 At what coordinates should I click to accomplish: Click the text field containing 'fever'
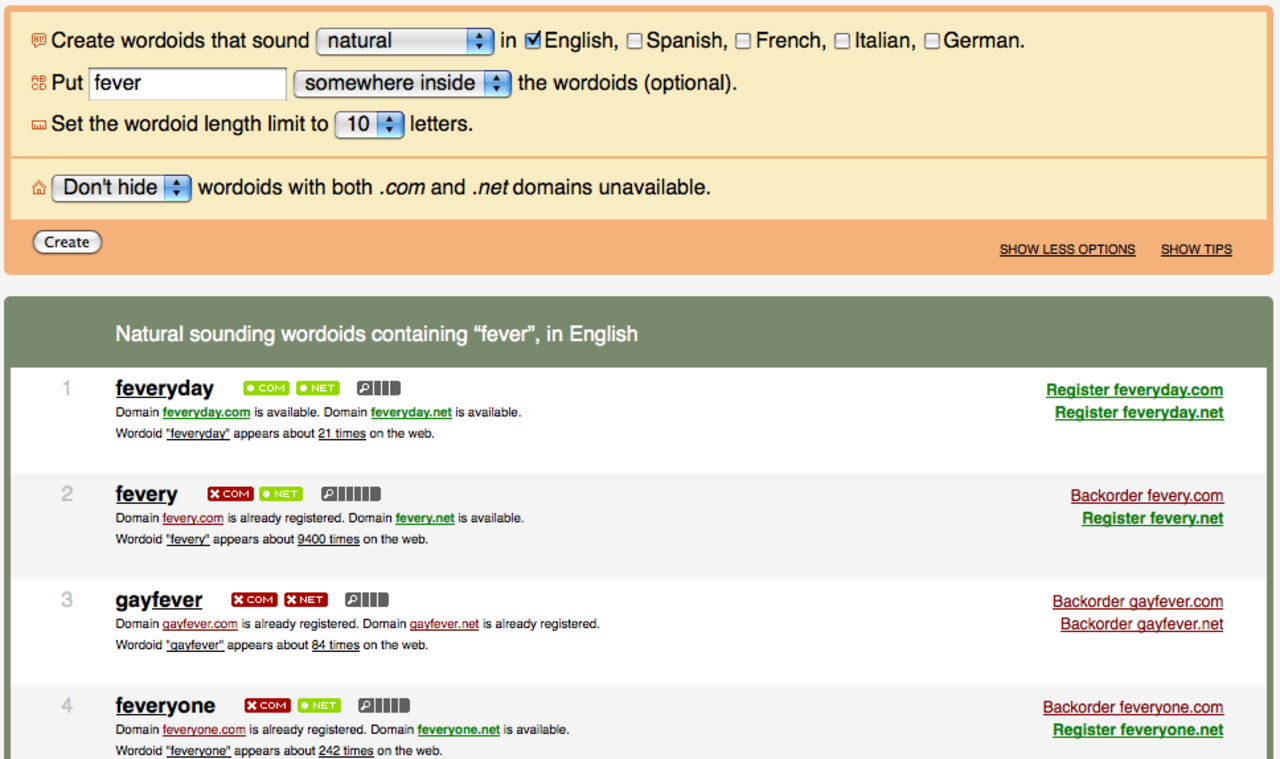[x=188, y=83]
